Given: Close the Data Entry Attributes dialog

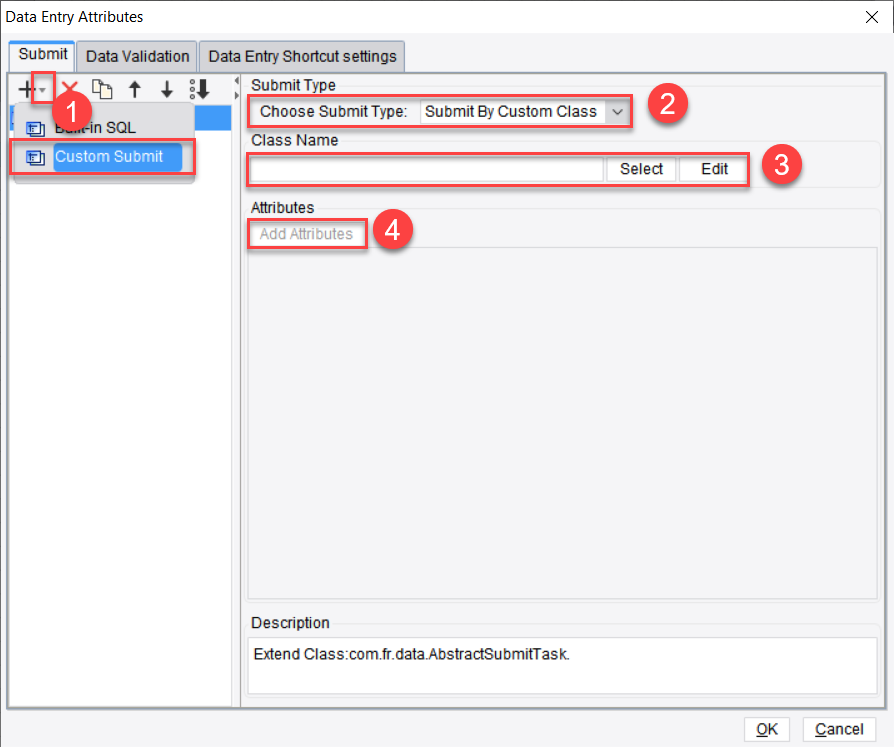Looking at the screenshot, I should pos(871,17).
